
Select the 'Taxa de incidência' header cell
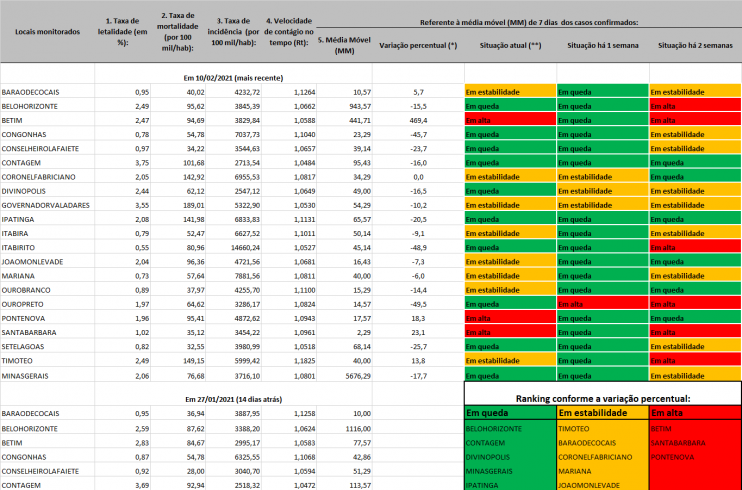pos(233,32)
